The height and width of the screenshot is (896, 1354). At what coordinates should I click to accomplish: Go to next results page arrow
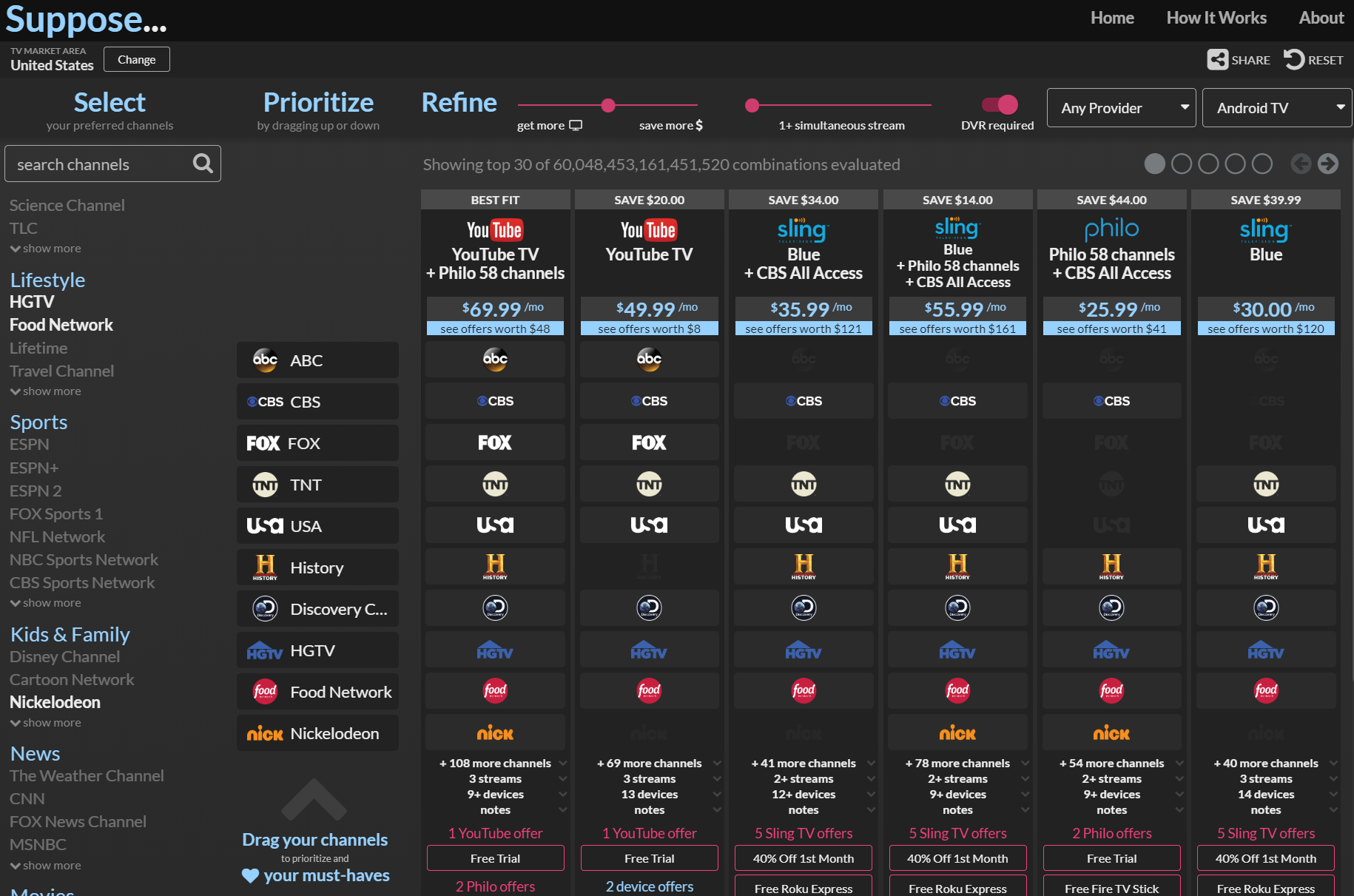pos(1328,164)
